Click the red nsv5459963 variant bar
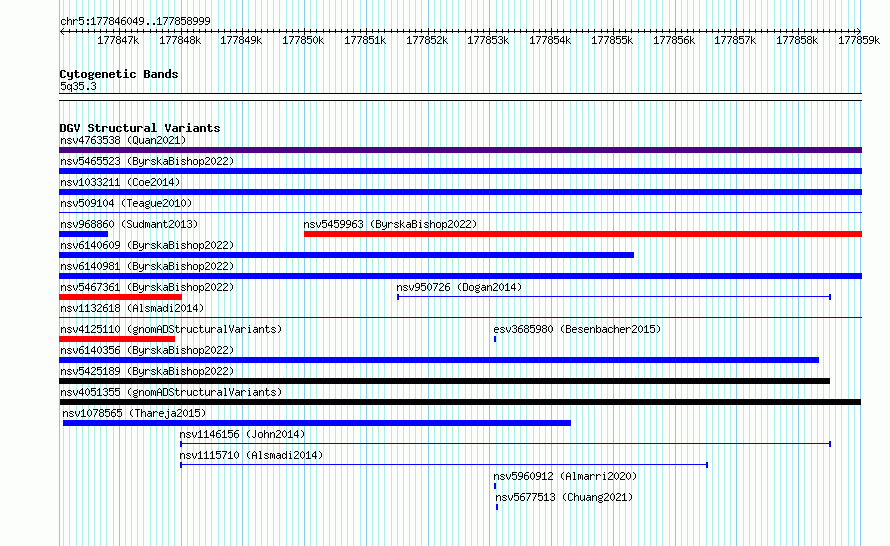This screenshot has width=890, height=546. pos(583,234)
